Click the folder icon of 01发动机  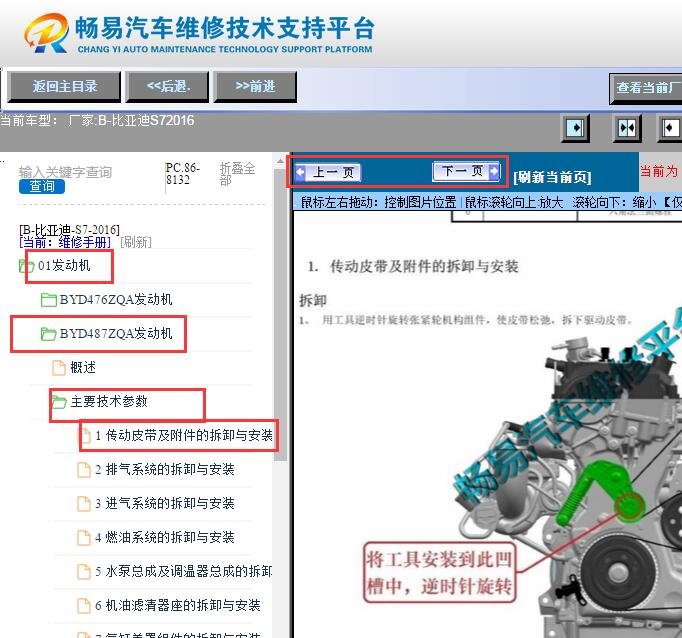click(26, 266)
